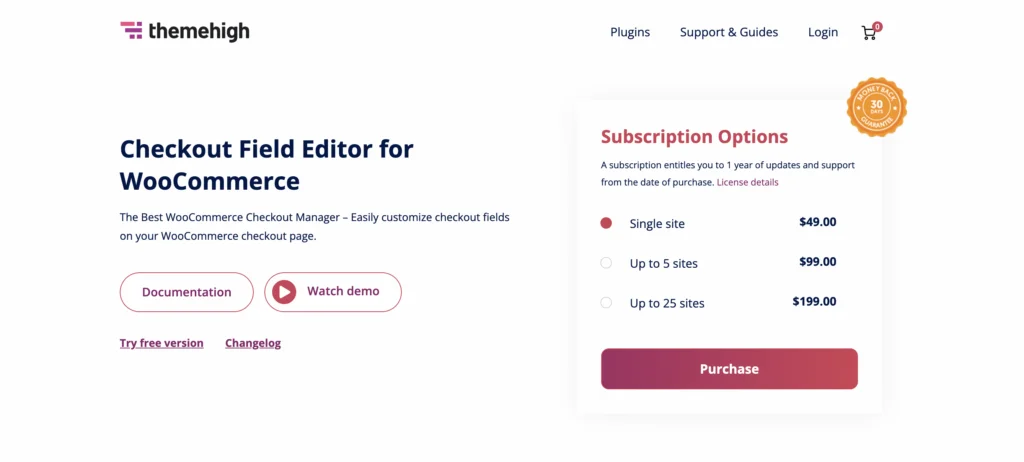Go to the Login page
The height and width of the screenshot is (462, 1024).
[x=823, y=32]
